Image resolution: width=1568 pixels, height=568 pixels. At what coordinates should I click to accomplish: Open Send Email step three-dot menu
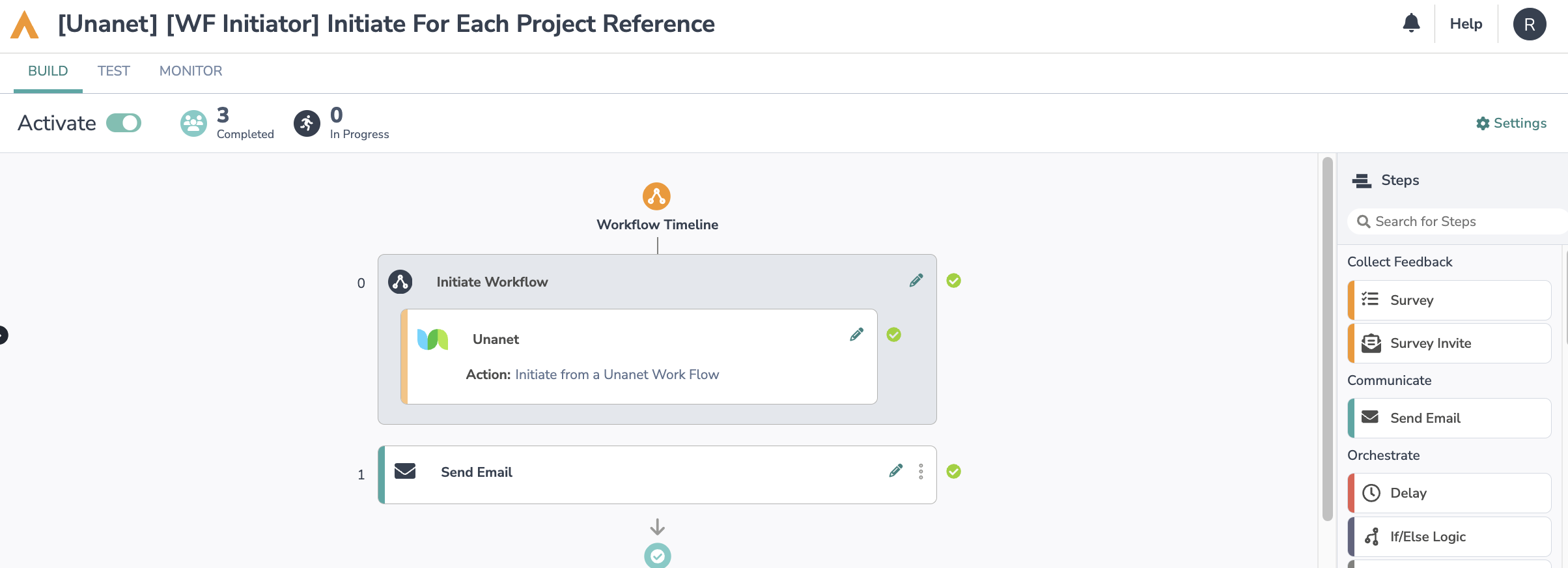click(x=921, y=472)
